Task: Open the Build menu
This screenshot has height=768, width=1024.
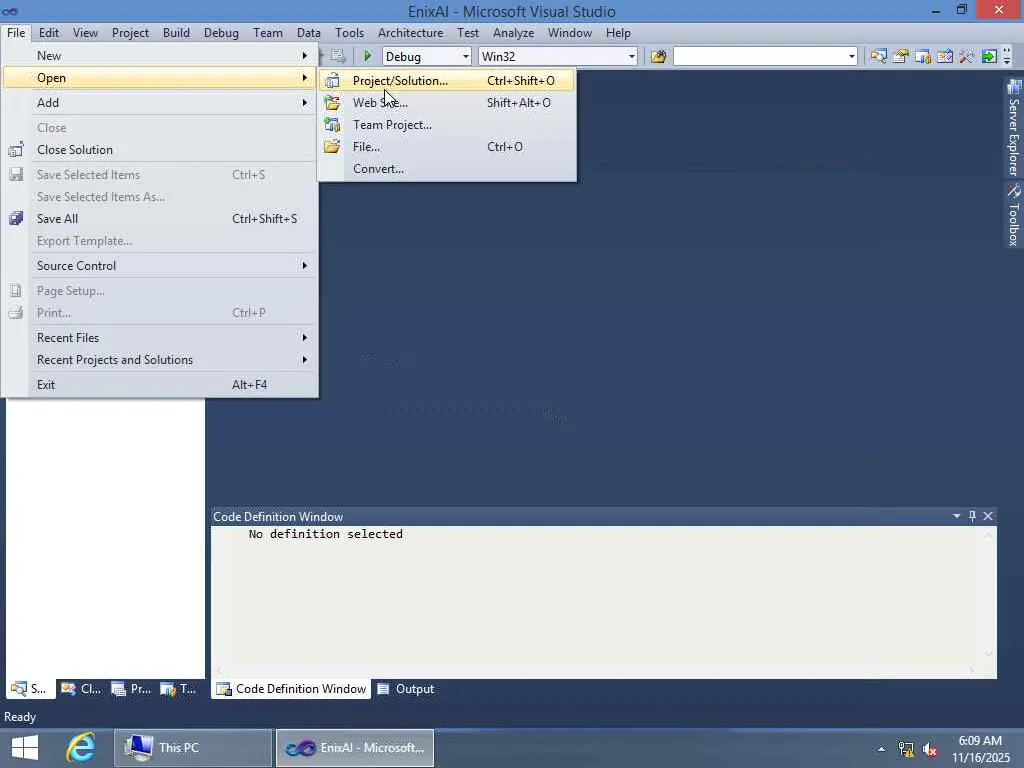Action: [176, 33]
